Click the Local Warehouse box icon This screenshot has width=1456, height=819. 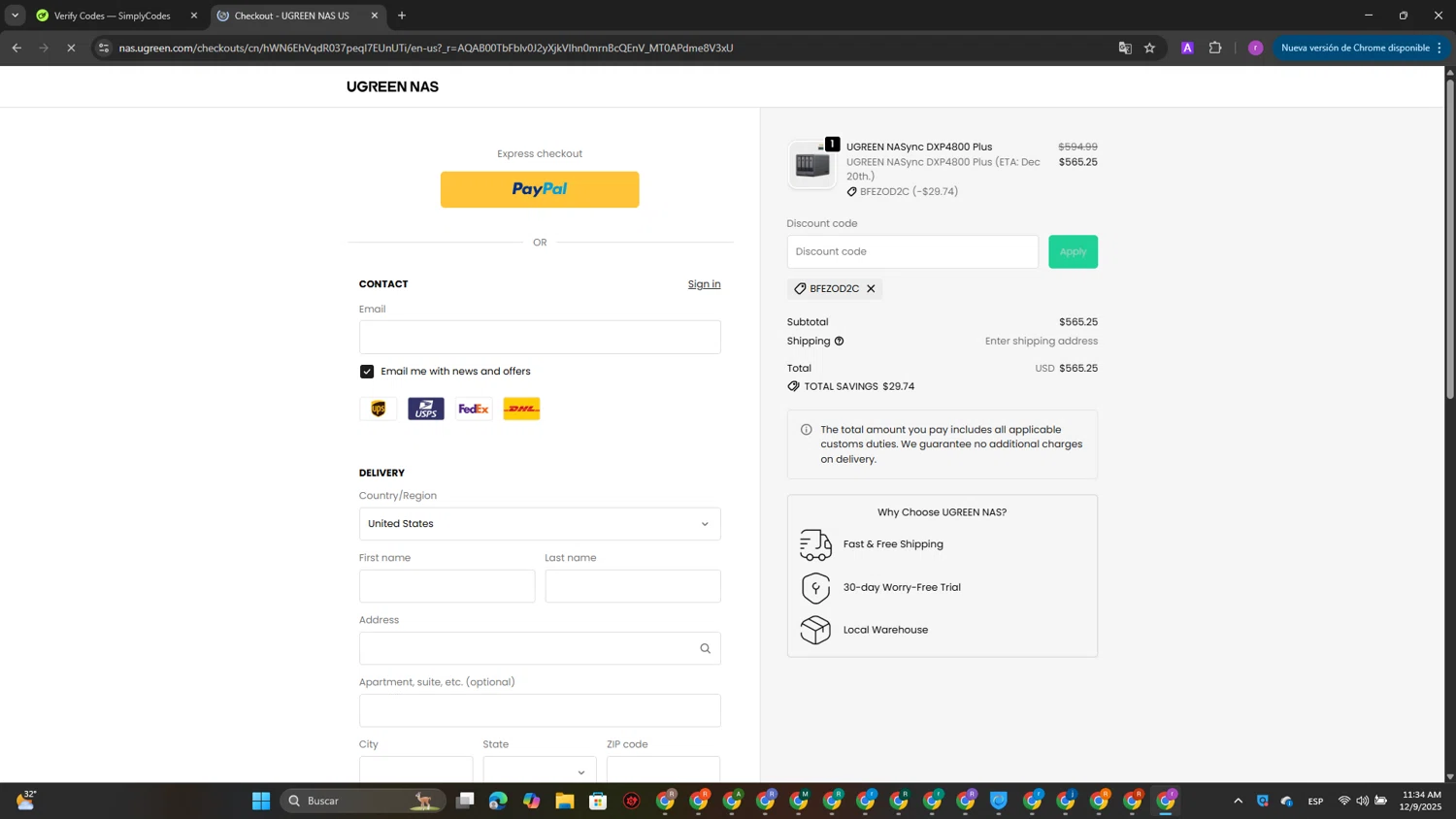coord(815,630)
